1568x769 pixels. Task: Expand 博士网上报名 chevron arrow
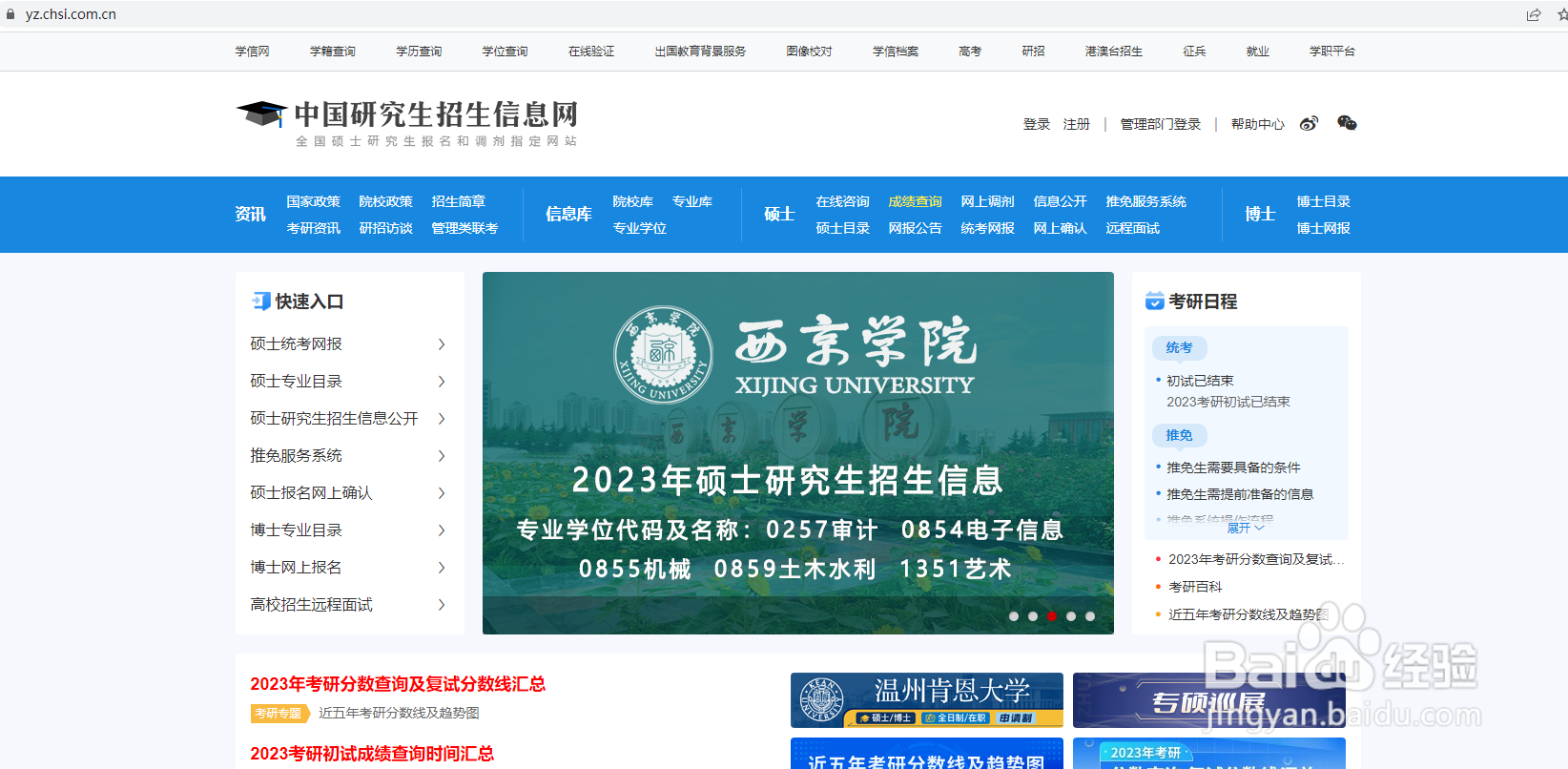(442, 568)
